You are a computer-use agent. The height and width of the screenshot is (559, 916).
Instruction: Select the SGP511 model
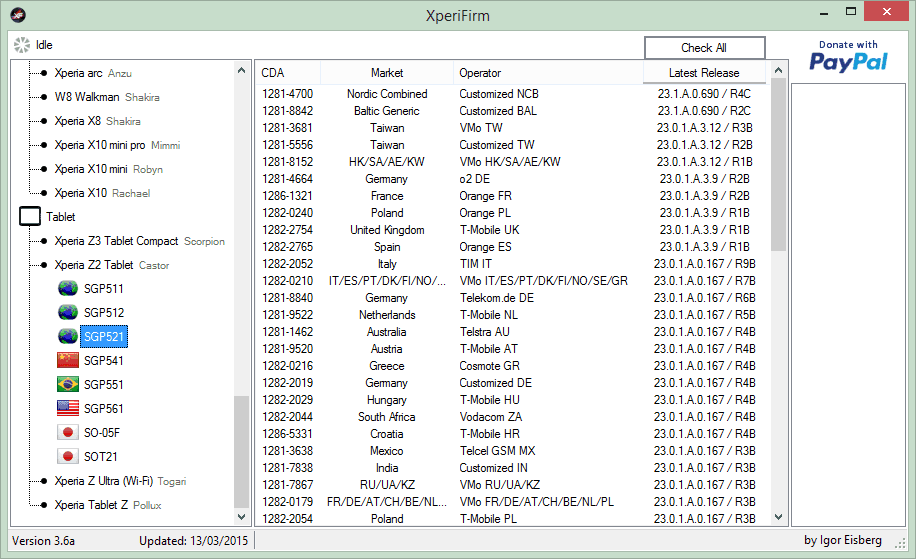(103, 289)
